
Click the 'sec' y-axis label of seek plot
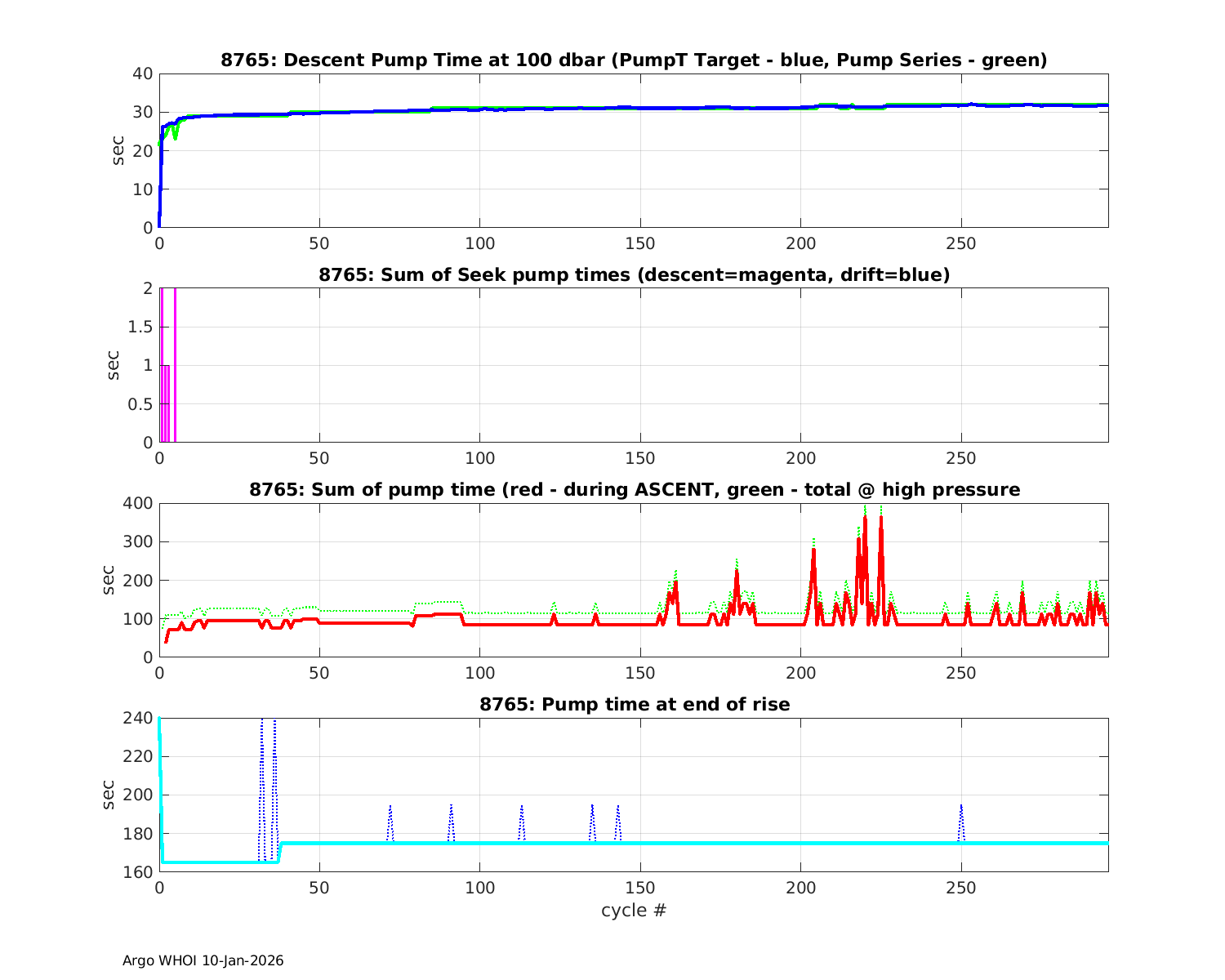click(x=114, y=365)
